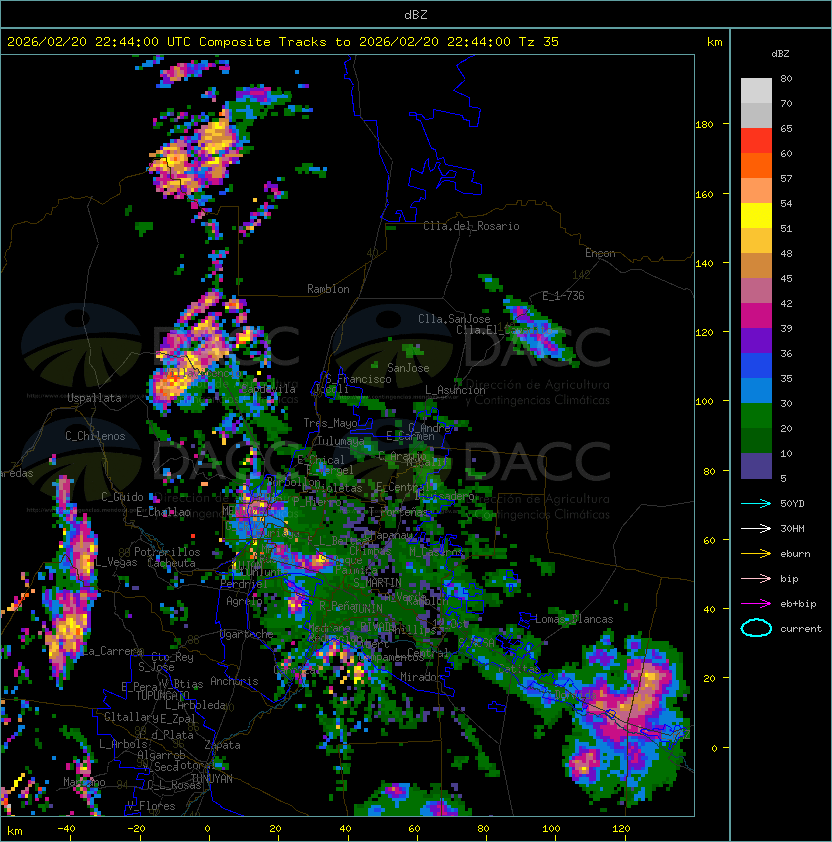Click the 'E_1-736' label on map
Viewport: 832px width, 842px height.
pyautogui.click(x=563, y=296)
